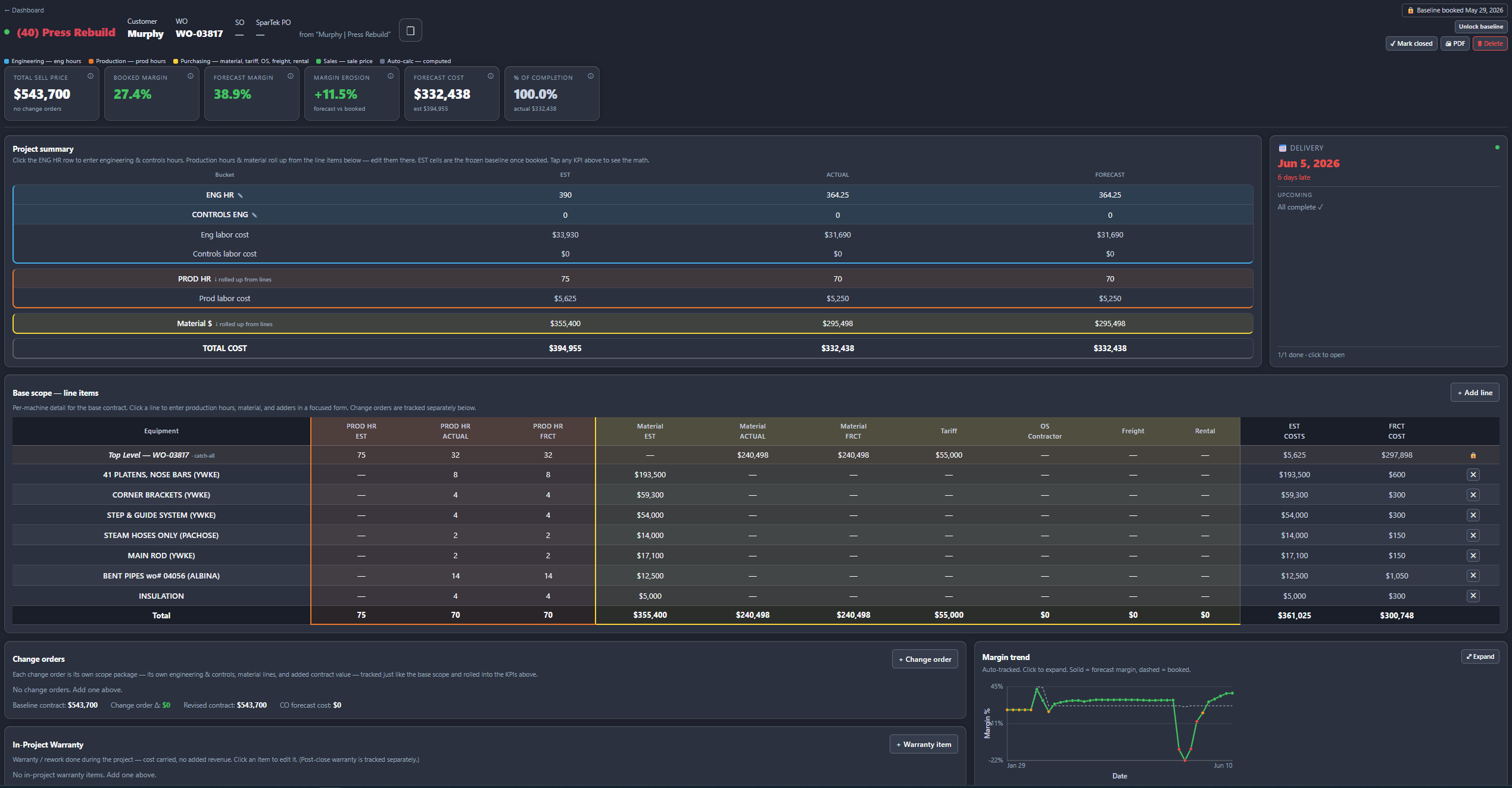Screen dimensions: 1512x788
Task: Remove the INSULATION line item
Action: (1473, 596)
